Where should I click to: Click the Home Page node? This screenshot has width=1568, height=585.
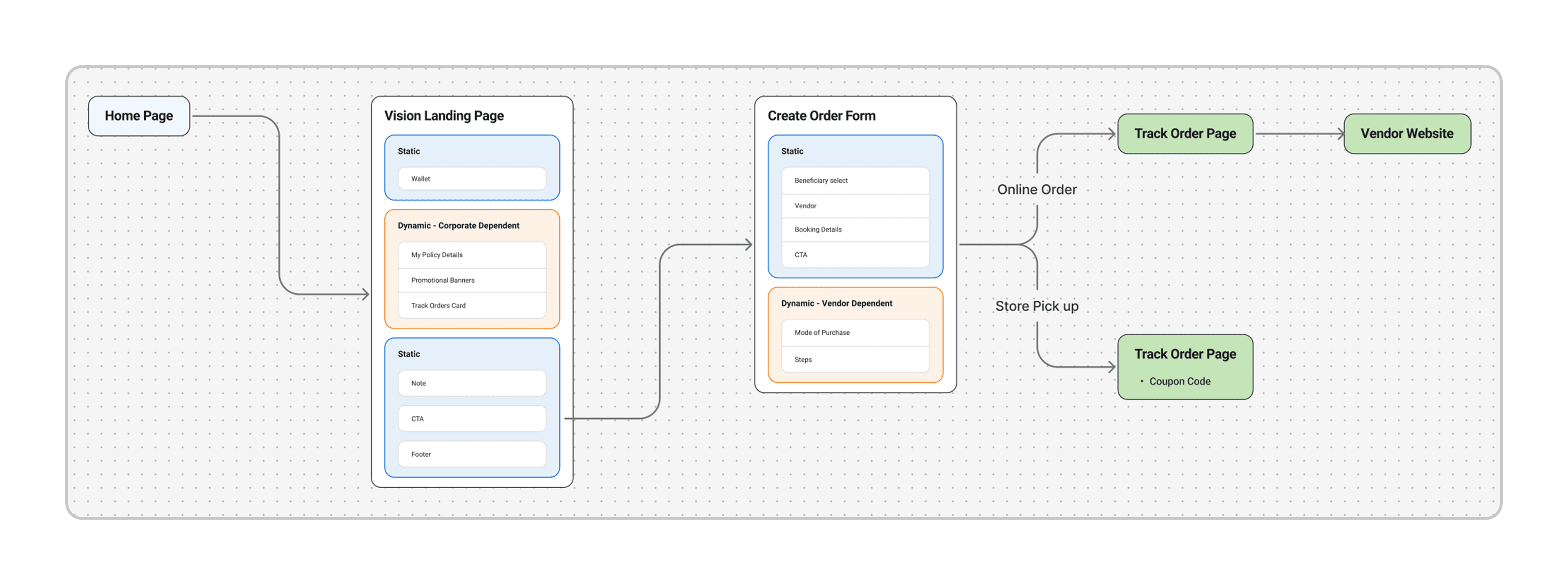[x=139, y=116]
